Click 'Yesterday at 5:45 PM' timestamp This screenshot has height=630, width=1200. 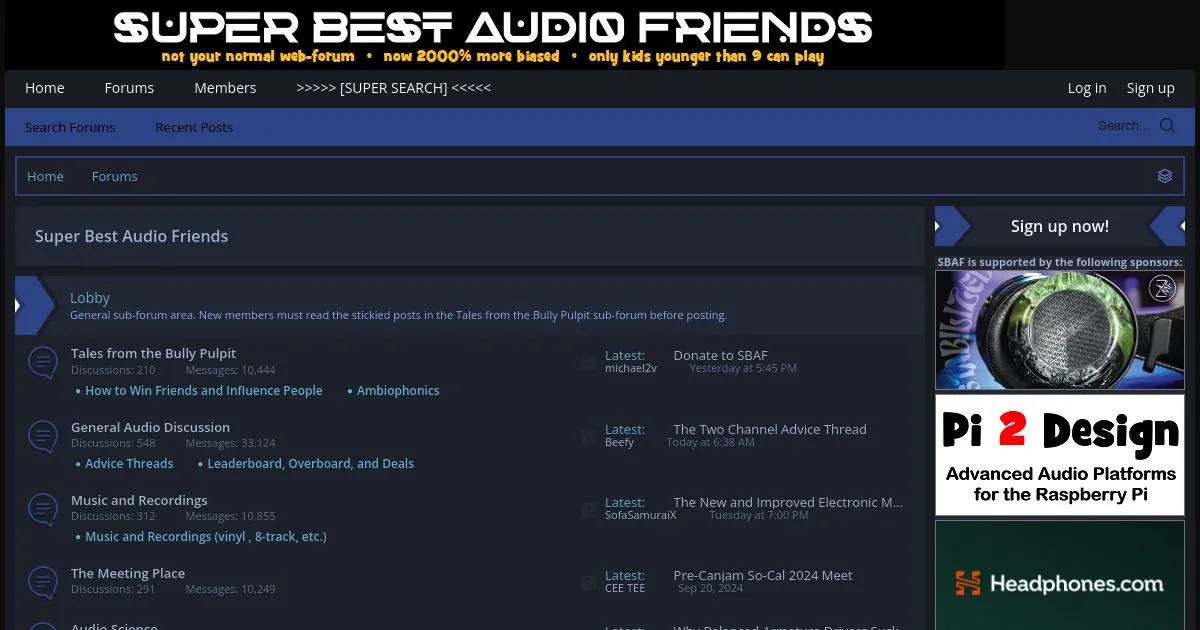pyautogui.click(x=743, y=369)
